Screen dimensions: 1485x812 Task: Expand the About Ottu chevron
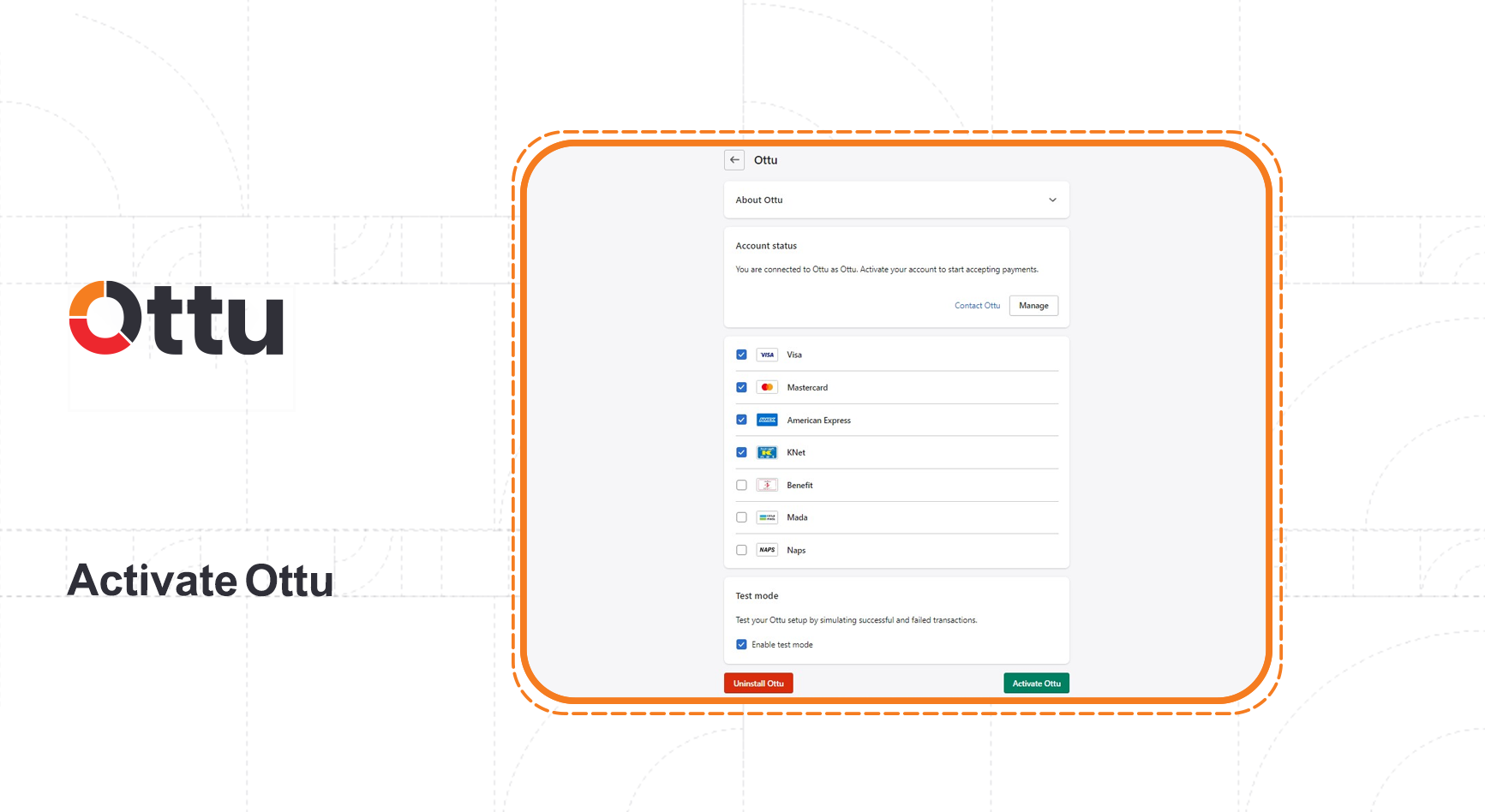coord(1052,200)
